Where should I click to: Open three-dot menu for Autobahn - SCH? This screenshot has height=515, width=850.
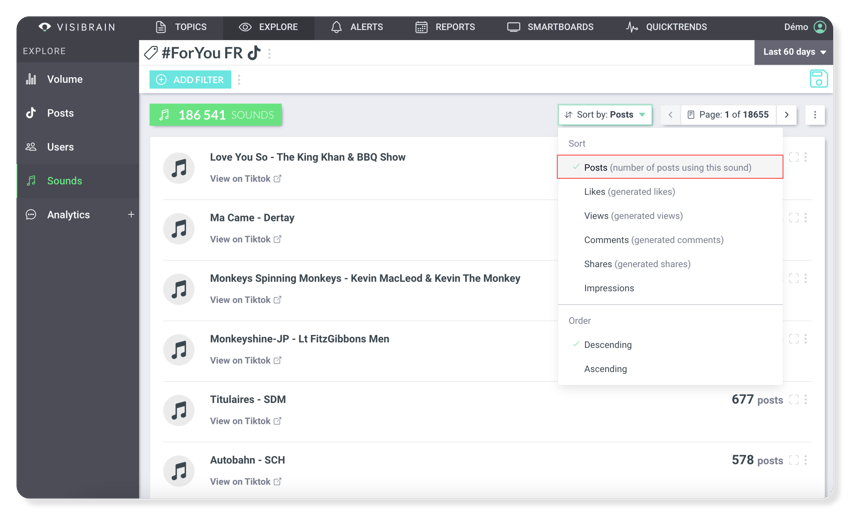[806, 460]
